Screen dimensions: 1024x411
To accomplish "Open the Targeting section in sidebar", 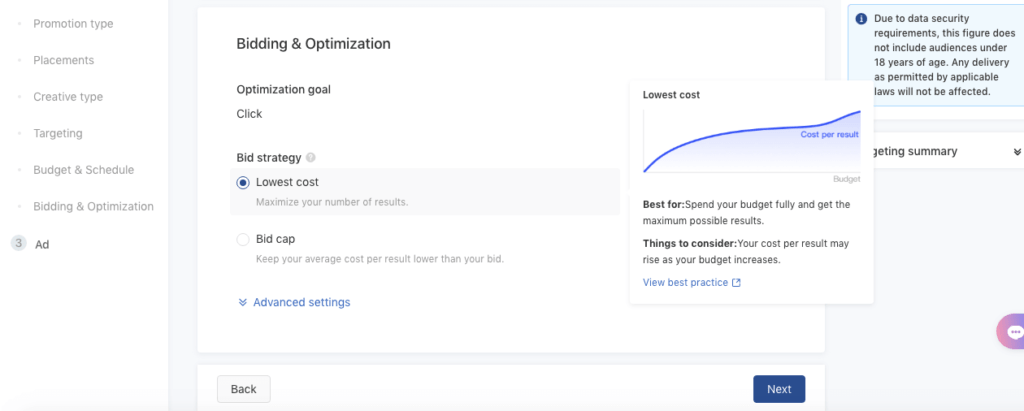I will 58,133.
